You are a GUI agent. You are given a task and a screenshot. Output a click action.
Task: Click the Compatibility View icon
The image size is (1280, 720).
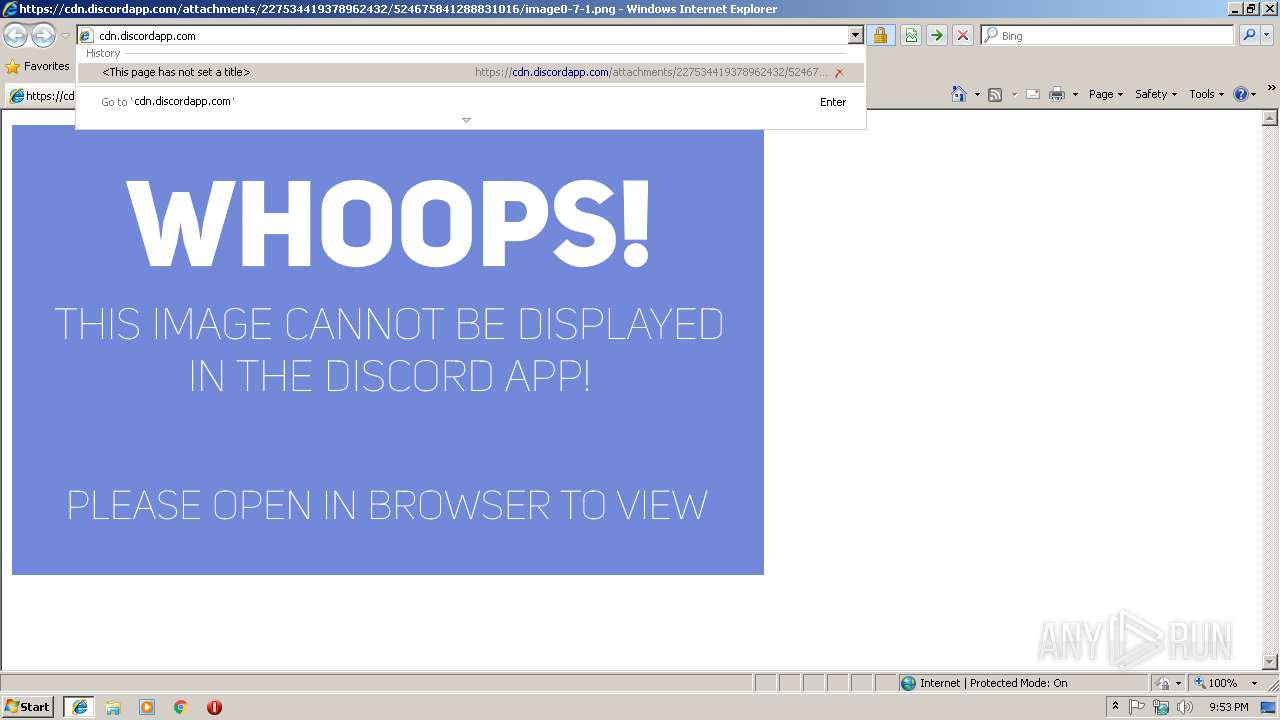tap(911, 36)
